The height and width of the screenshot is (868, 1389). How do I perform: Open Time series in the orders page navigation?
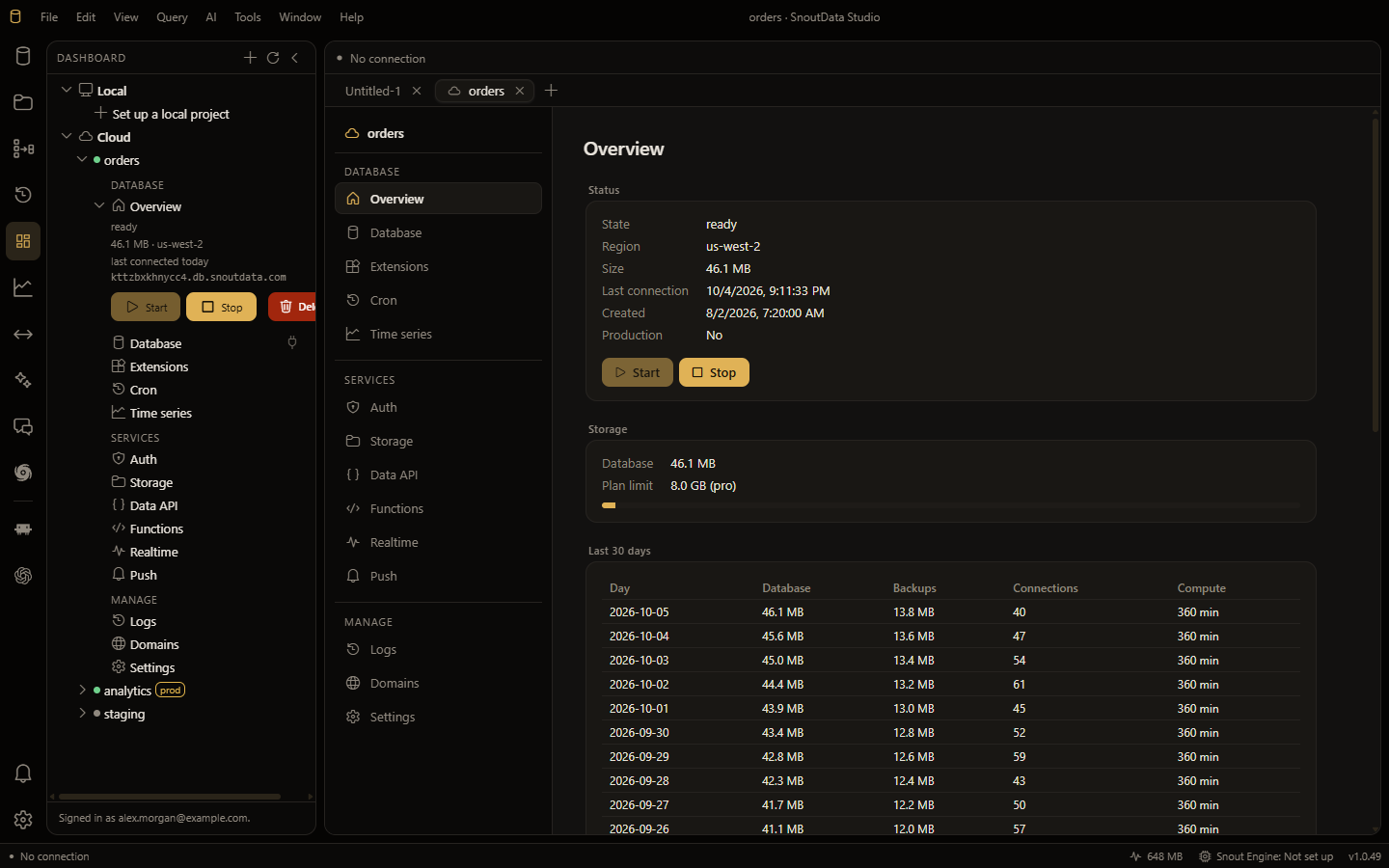tap(438, 335)
